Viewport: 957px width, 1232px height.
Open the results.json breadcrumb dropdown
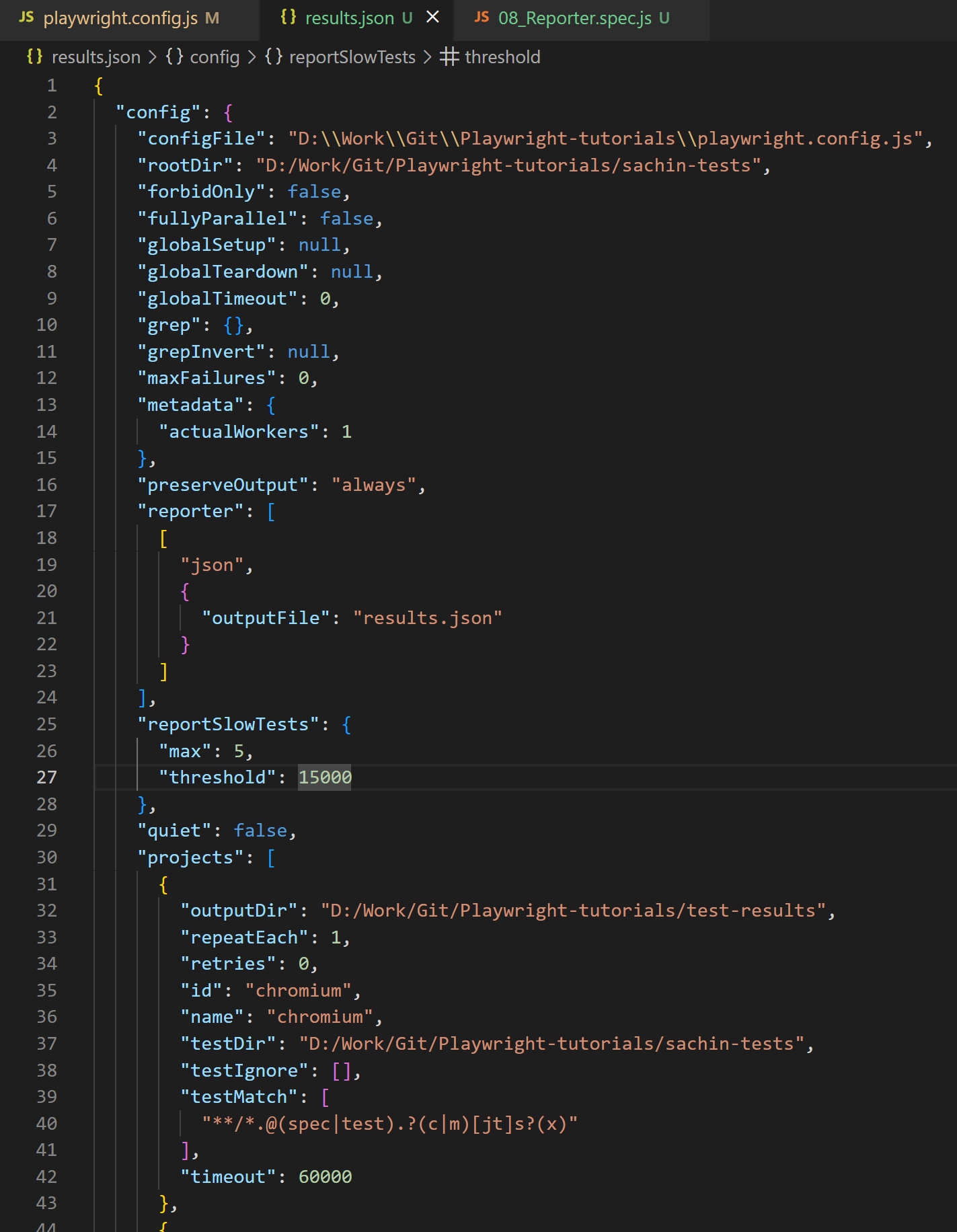95,57
